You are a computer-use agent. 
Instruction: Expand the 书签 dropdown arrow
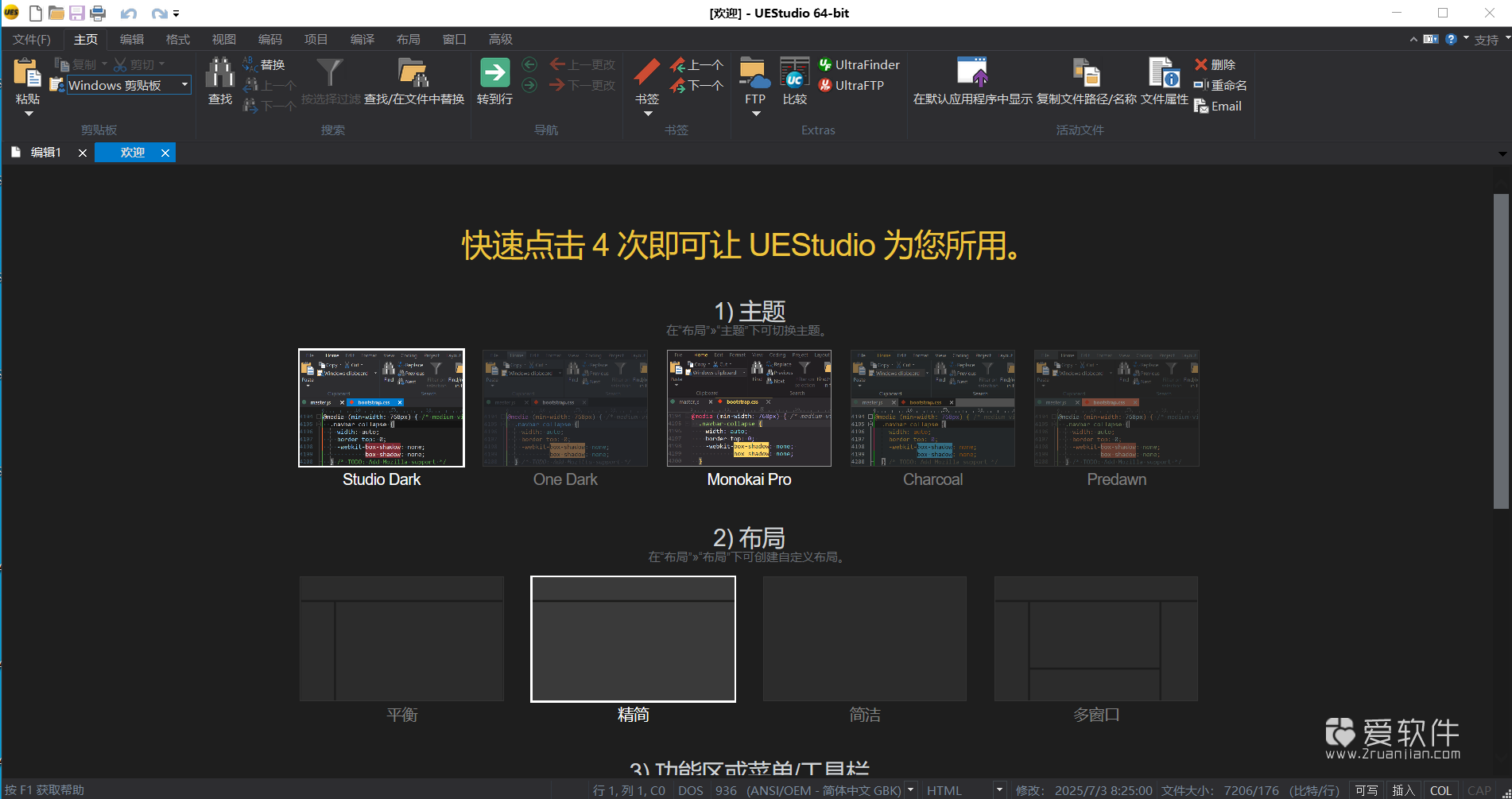point(648,114)
